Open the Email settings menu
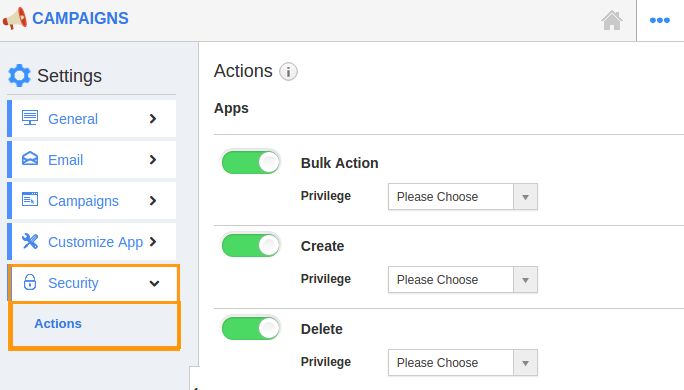The image size is (684, 390). tap(92, 160)
